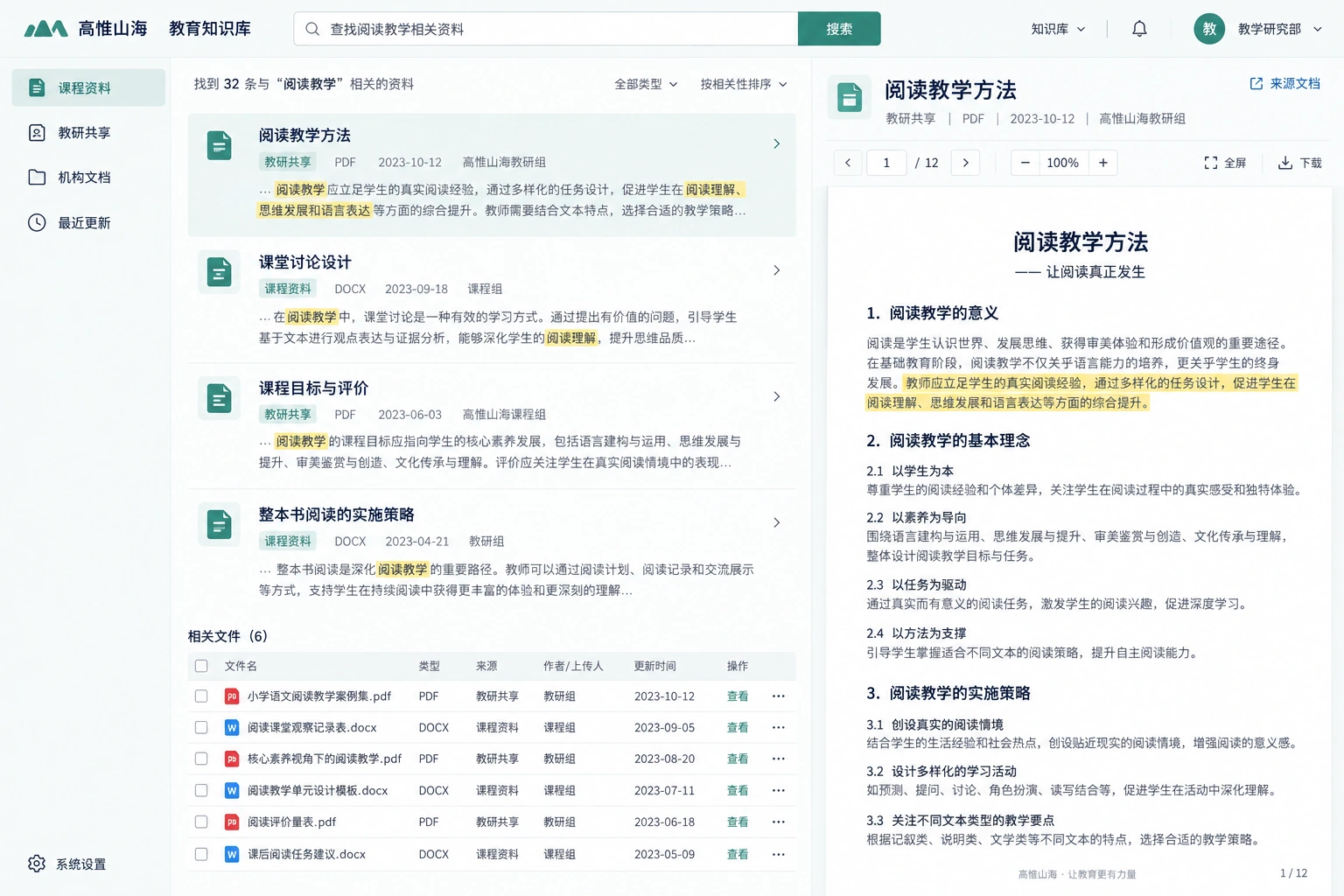
Task: Open the 知识库 dropdown in header
Action: pyautogui.click(x=1058, y=29)
